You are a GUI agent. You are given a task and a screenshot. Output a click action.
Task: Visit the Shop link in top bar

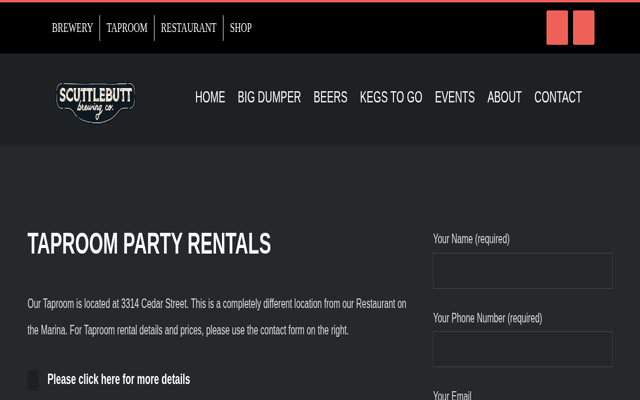[241, 28]
